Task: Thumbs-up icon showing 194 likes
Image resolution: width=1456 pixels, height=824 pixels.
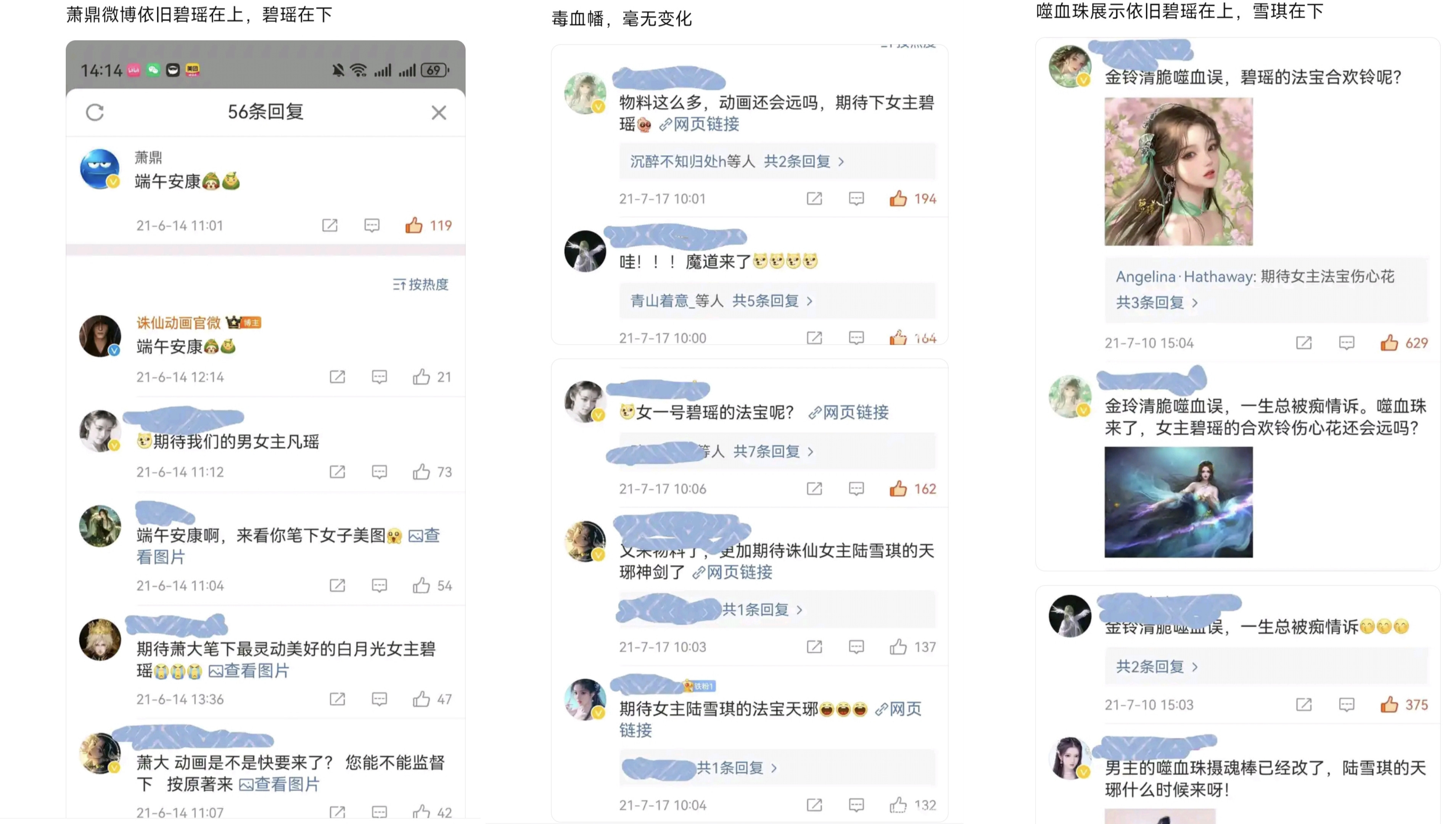Action: click(x=898, y=199)
